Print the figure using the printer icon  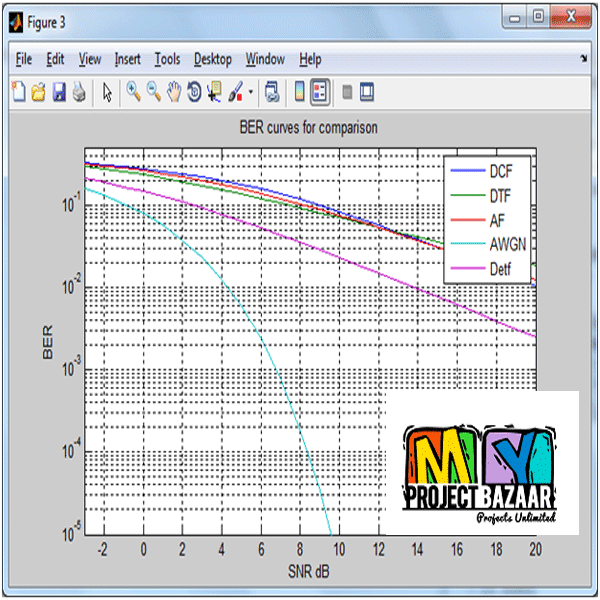pos(79,93)
